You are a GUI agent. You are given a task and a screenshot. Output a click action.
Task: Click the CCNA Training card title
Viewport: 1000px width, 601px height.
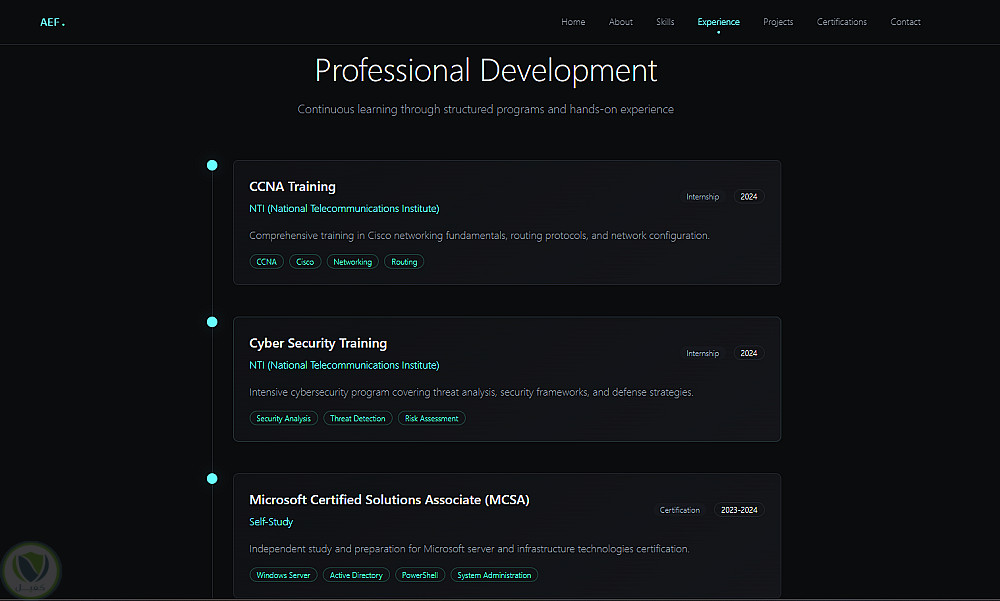coord(292,186)
